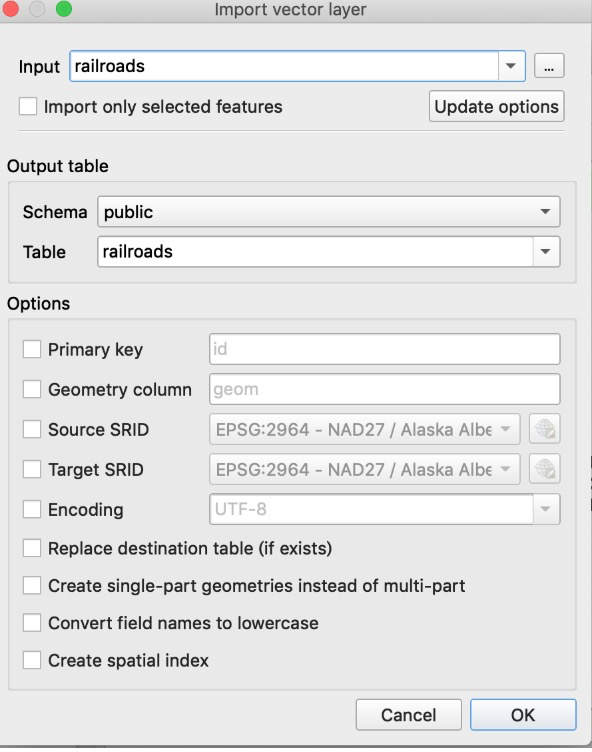The width and height of the screenshot is (592, 752).
Task: Toggle Convert field names to lowercase
Action: (32, 623)
